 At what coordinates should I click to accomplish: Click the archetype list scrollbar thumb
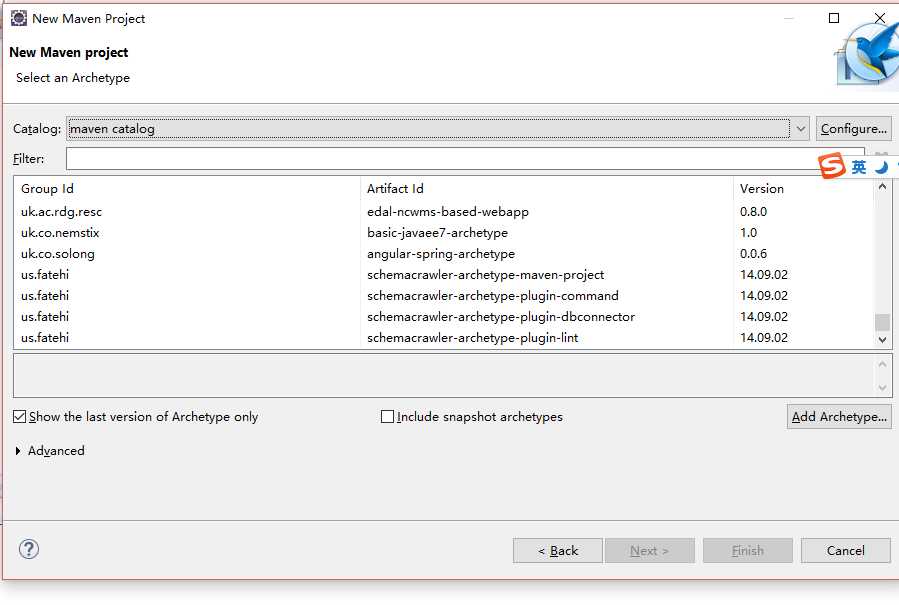[882, 322]
